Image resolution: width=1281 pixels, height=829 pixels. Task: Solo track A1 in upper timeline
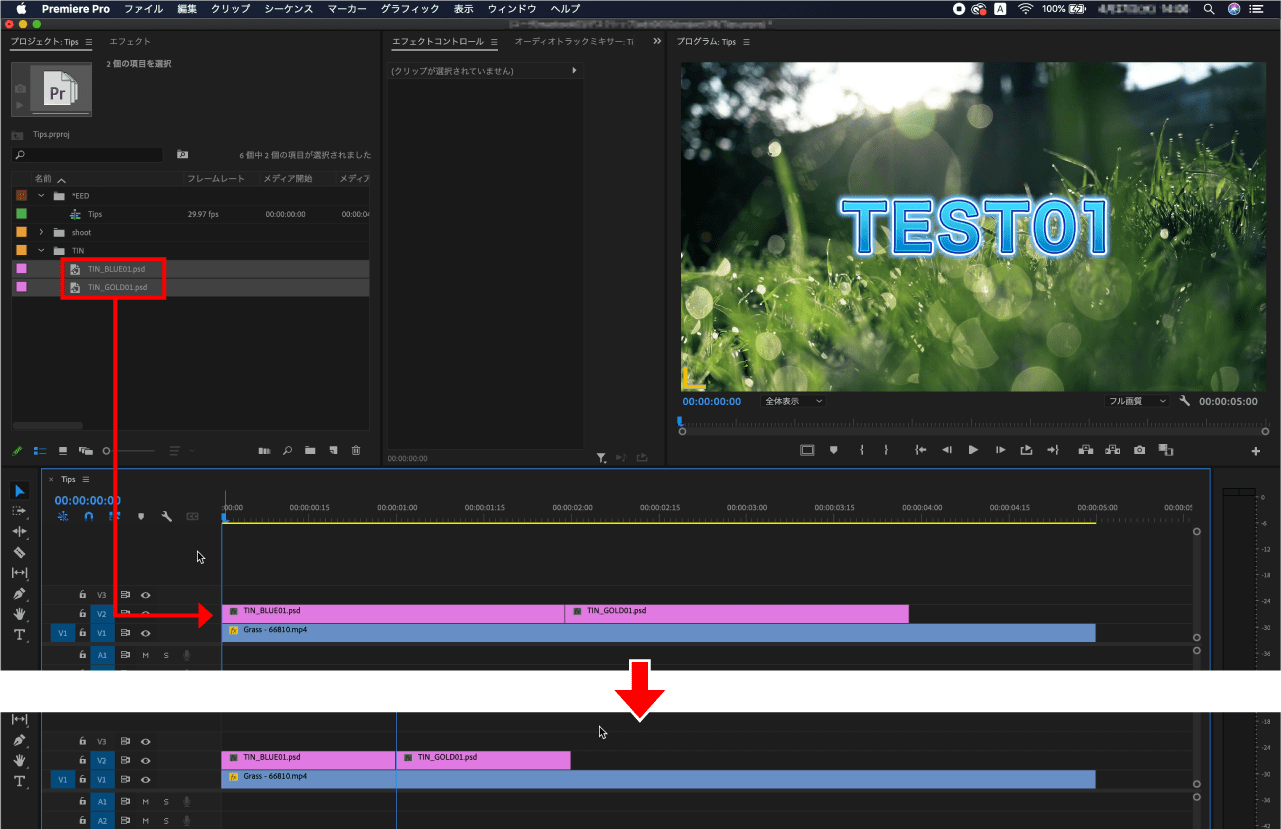166,655
